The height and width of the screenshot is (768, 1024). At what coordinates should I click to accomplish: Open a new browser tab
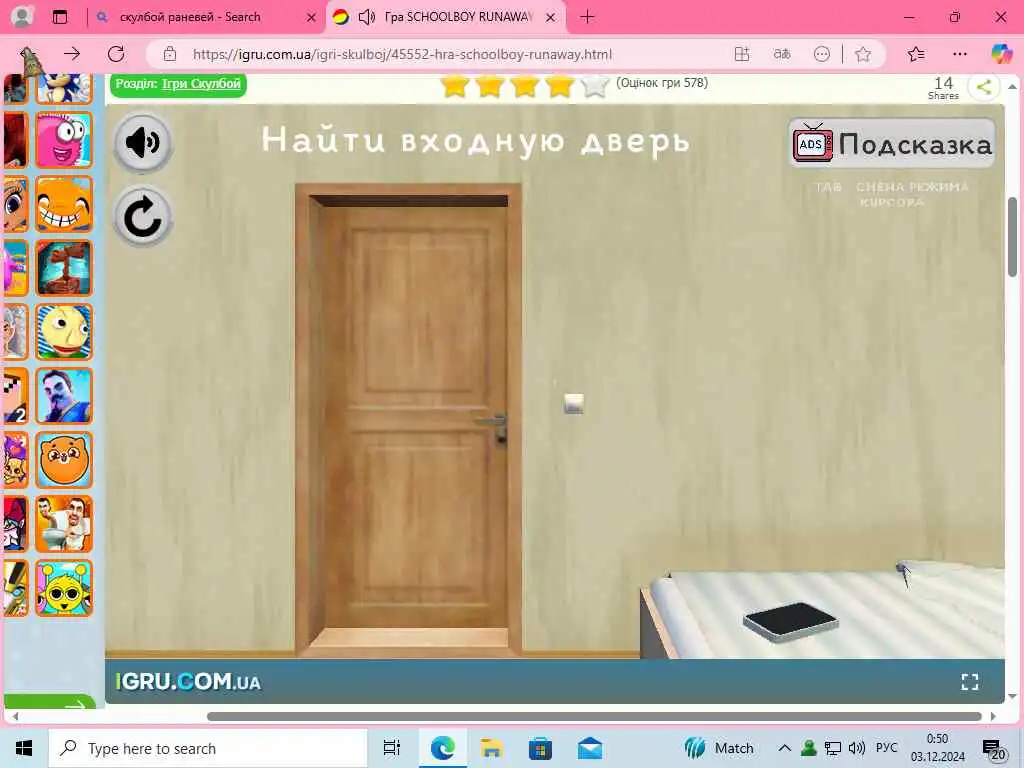[x=587, y=17]
